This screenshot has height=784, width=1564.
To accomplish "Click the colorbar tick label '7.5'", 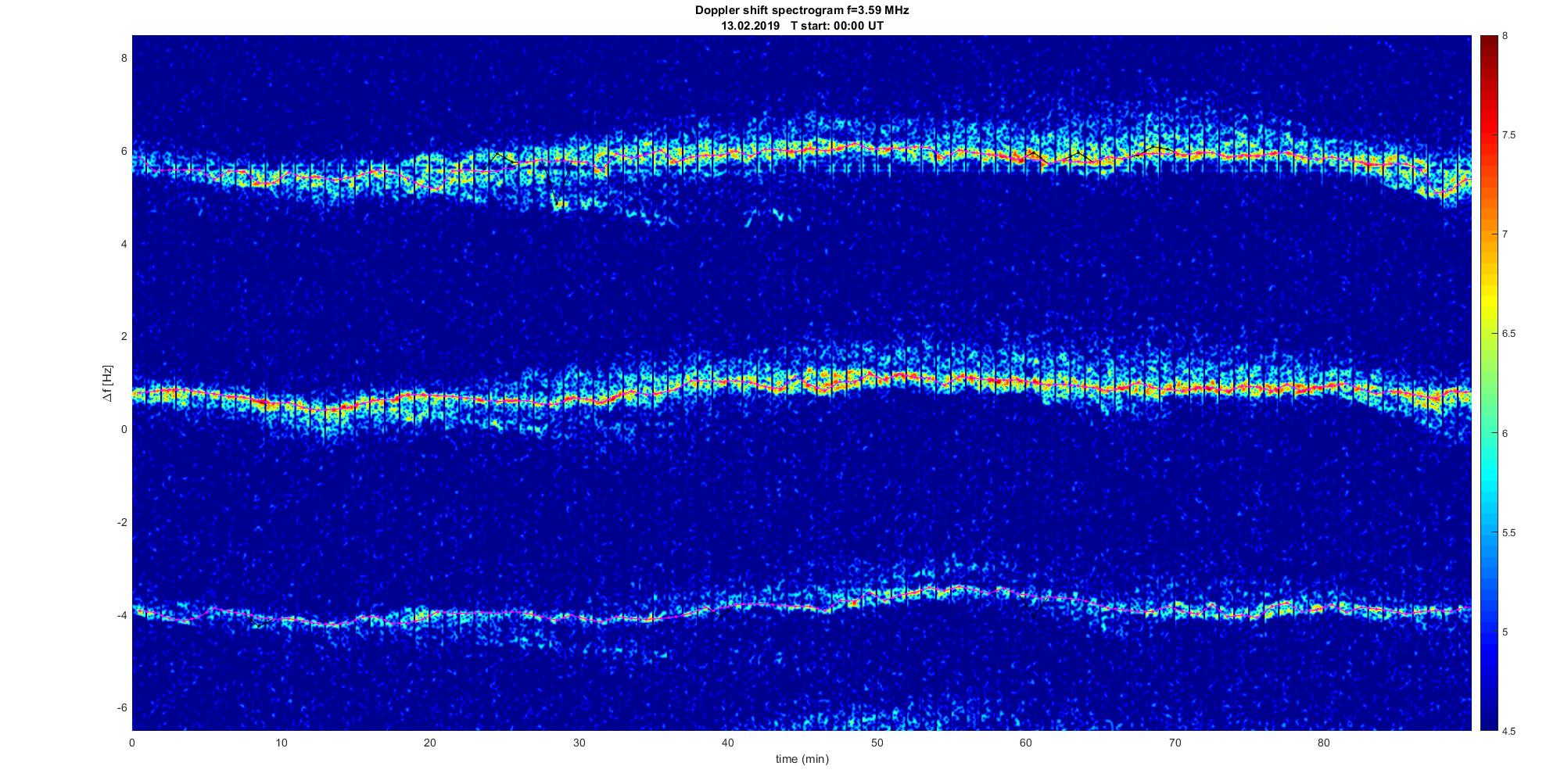I will [1509, 135].
